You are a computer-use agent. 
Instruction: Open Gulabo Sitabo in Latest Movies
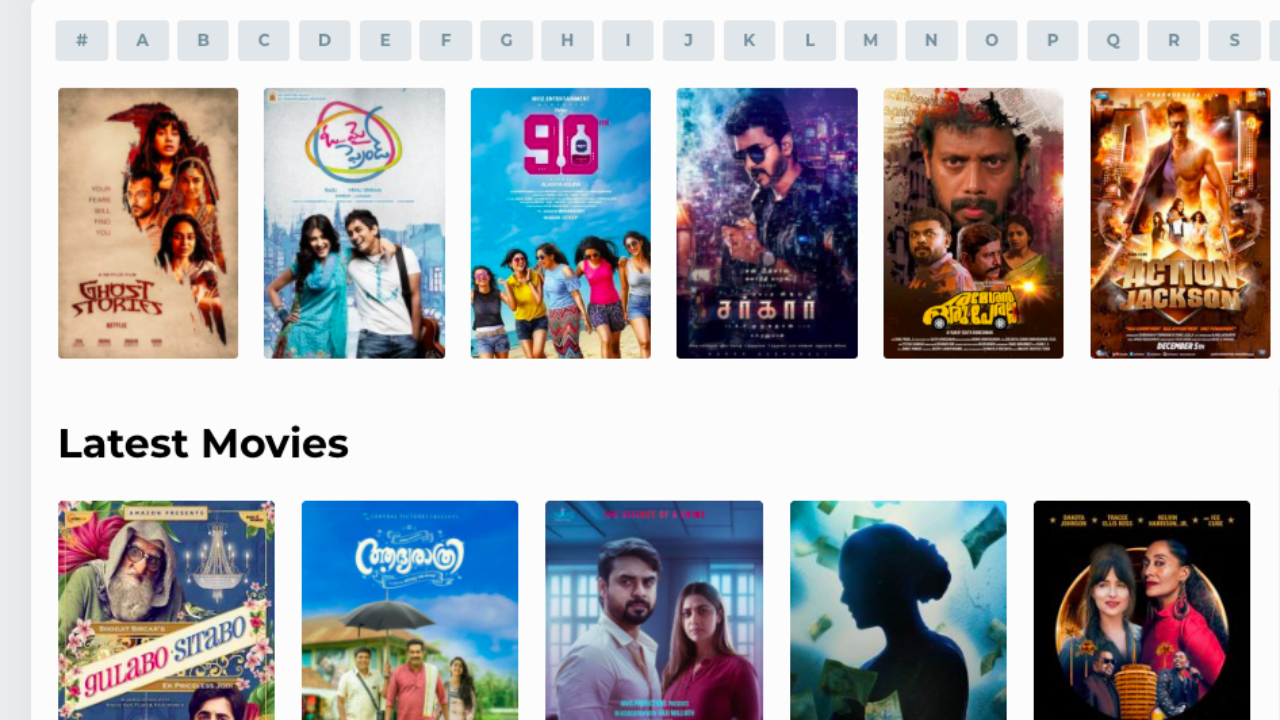click(x=166, y=610)
